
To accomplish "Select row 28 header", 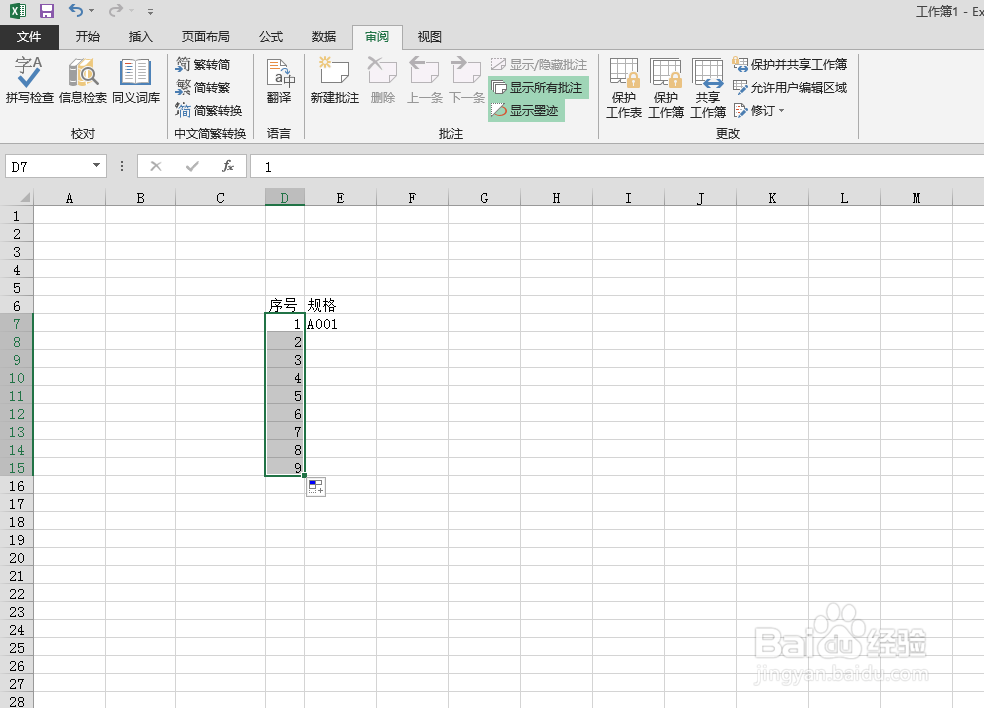I will pyautogui.click(x=16, y=701).
